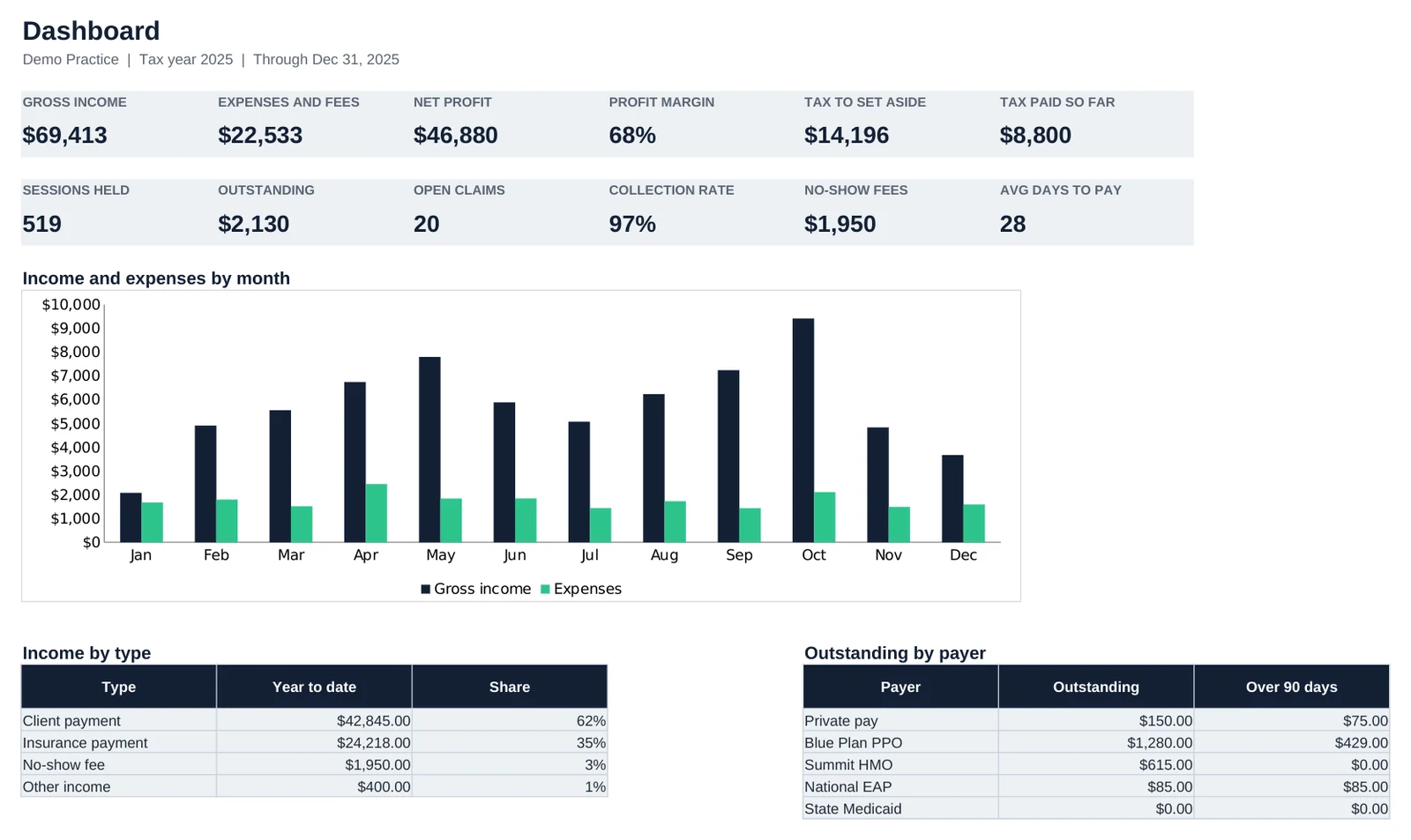
Task: Click the Blue Plan PPO row label
Action: (853, 743)
